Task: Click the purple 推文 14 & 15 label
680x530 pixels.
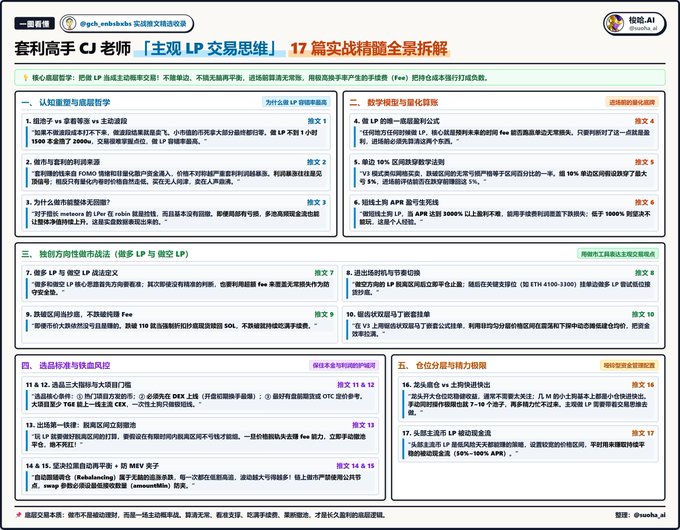Action: (355, 466)
